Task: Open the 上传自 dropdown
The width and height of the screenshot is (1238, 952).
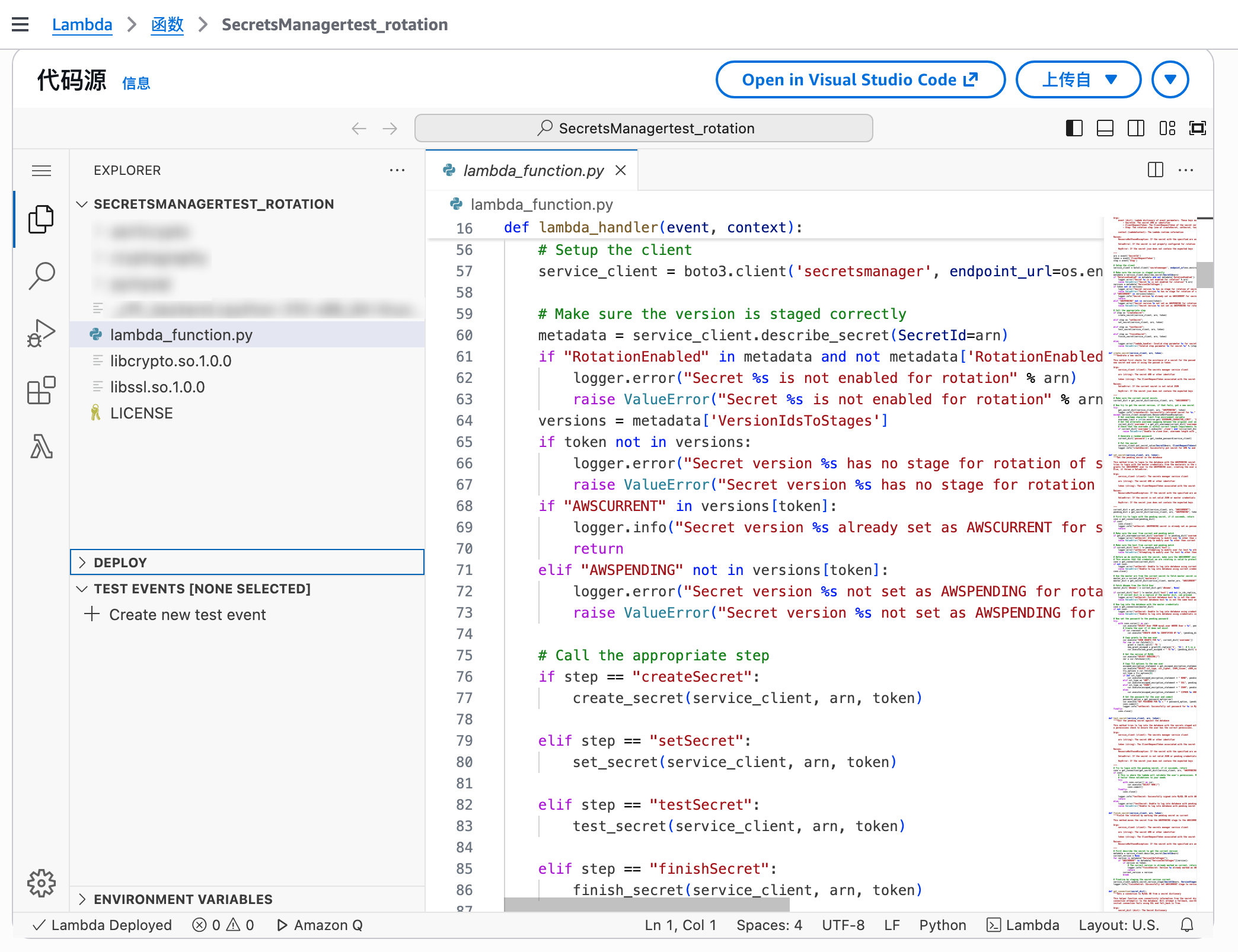Action: (1078, 79)
